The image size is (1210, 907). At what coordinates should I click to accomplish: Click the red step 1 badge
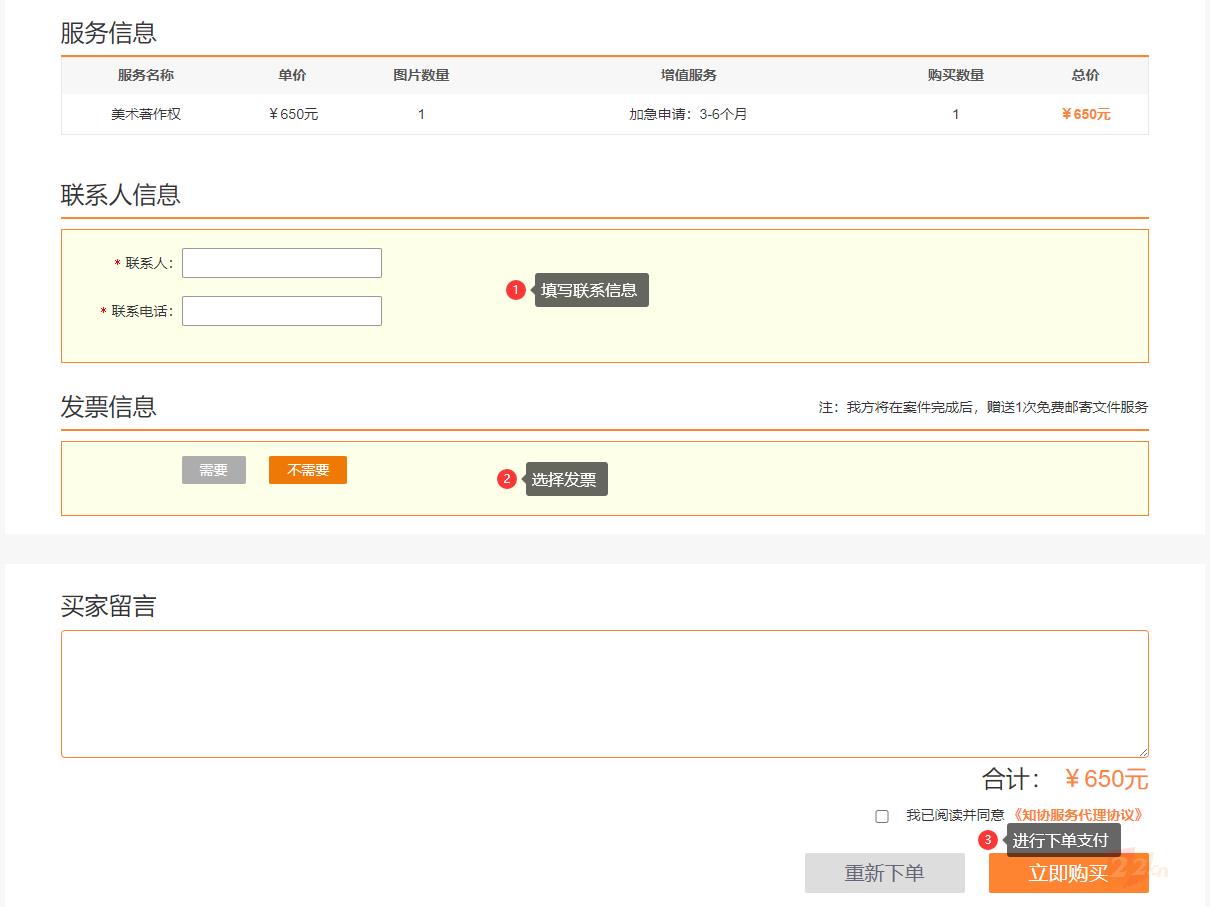click(516, 290)
